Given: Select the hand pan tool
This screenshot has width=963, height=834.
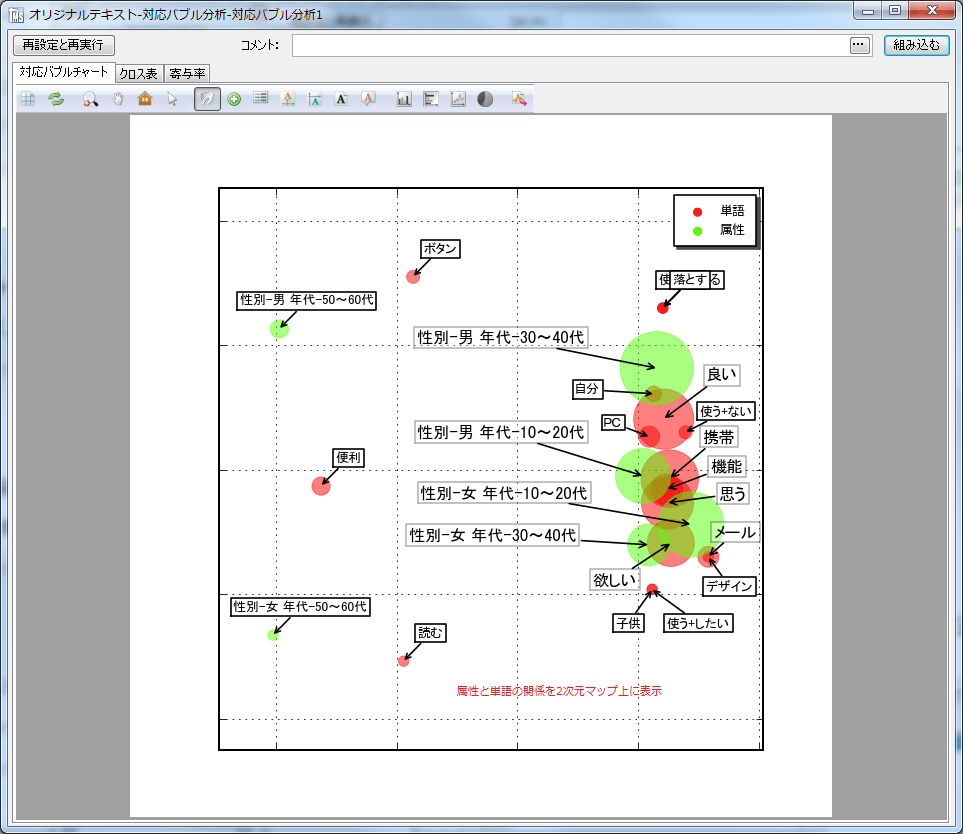Looking at the screenshot, I should coord(117,99).
